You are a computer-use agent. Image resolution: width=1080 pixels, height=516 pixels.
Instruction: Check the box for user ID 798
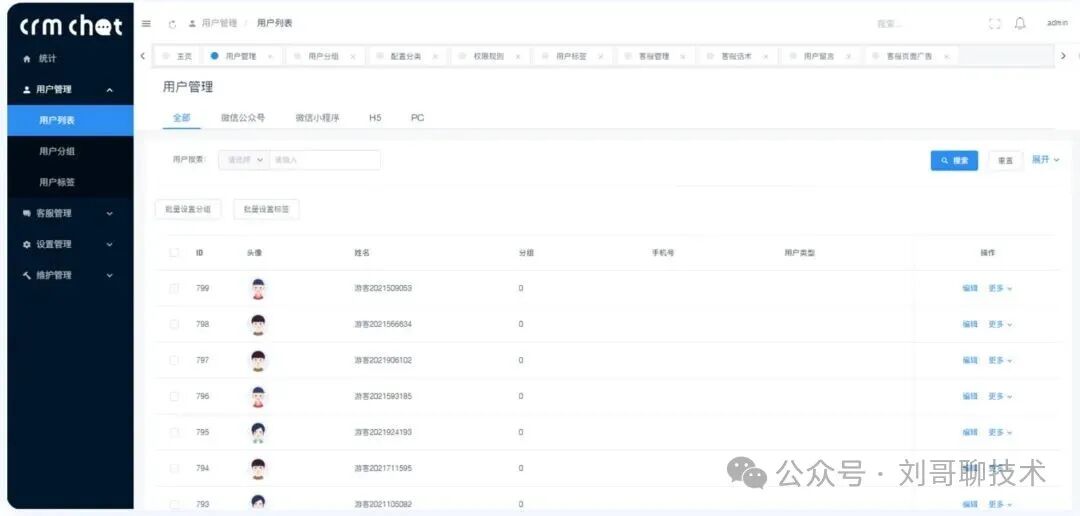[x=174, y=324]
